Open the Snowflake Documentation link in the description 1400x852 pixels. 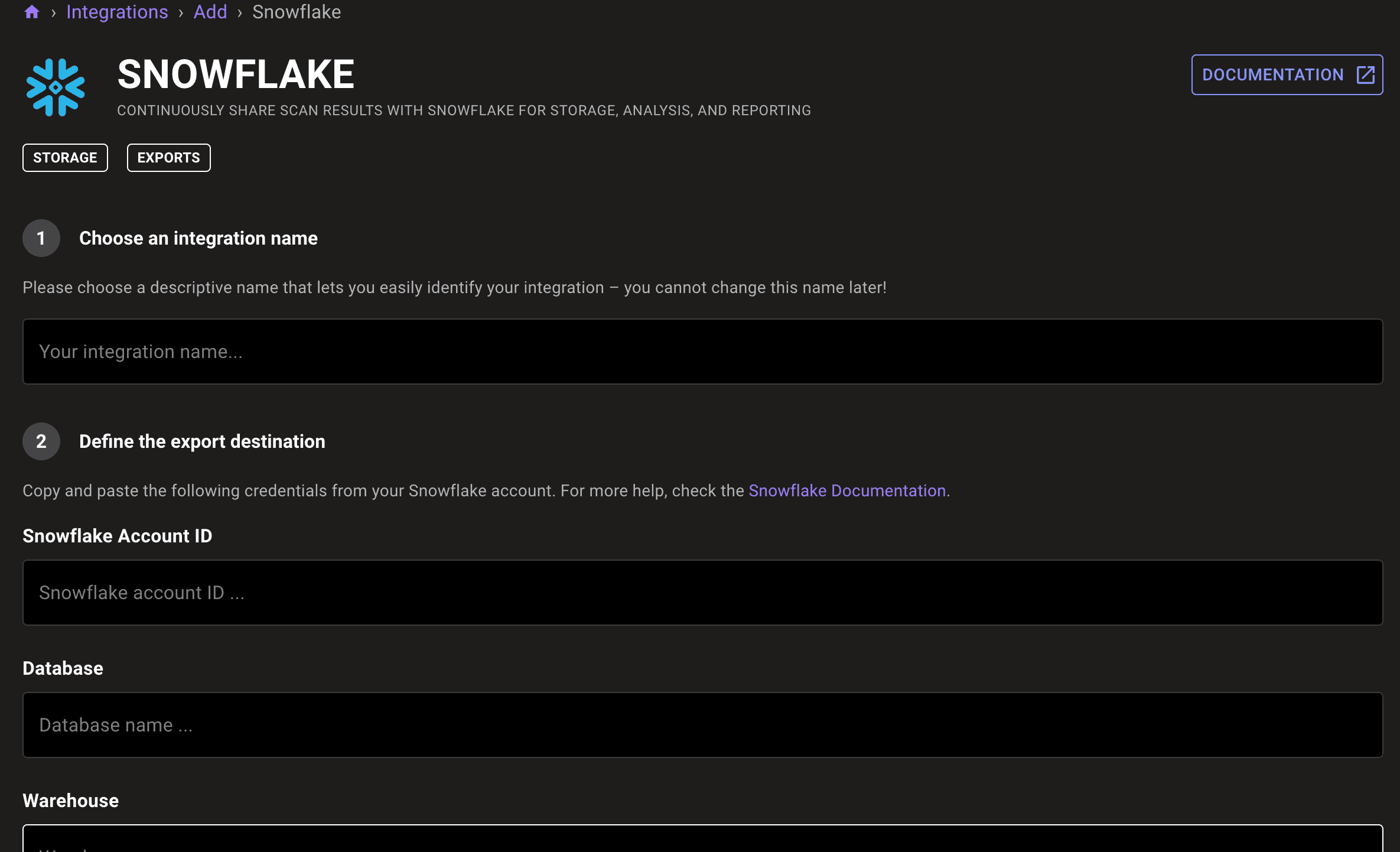click(847, 490)
